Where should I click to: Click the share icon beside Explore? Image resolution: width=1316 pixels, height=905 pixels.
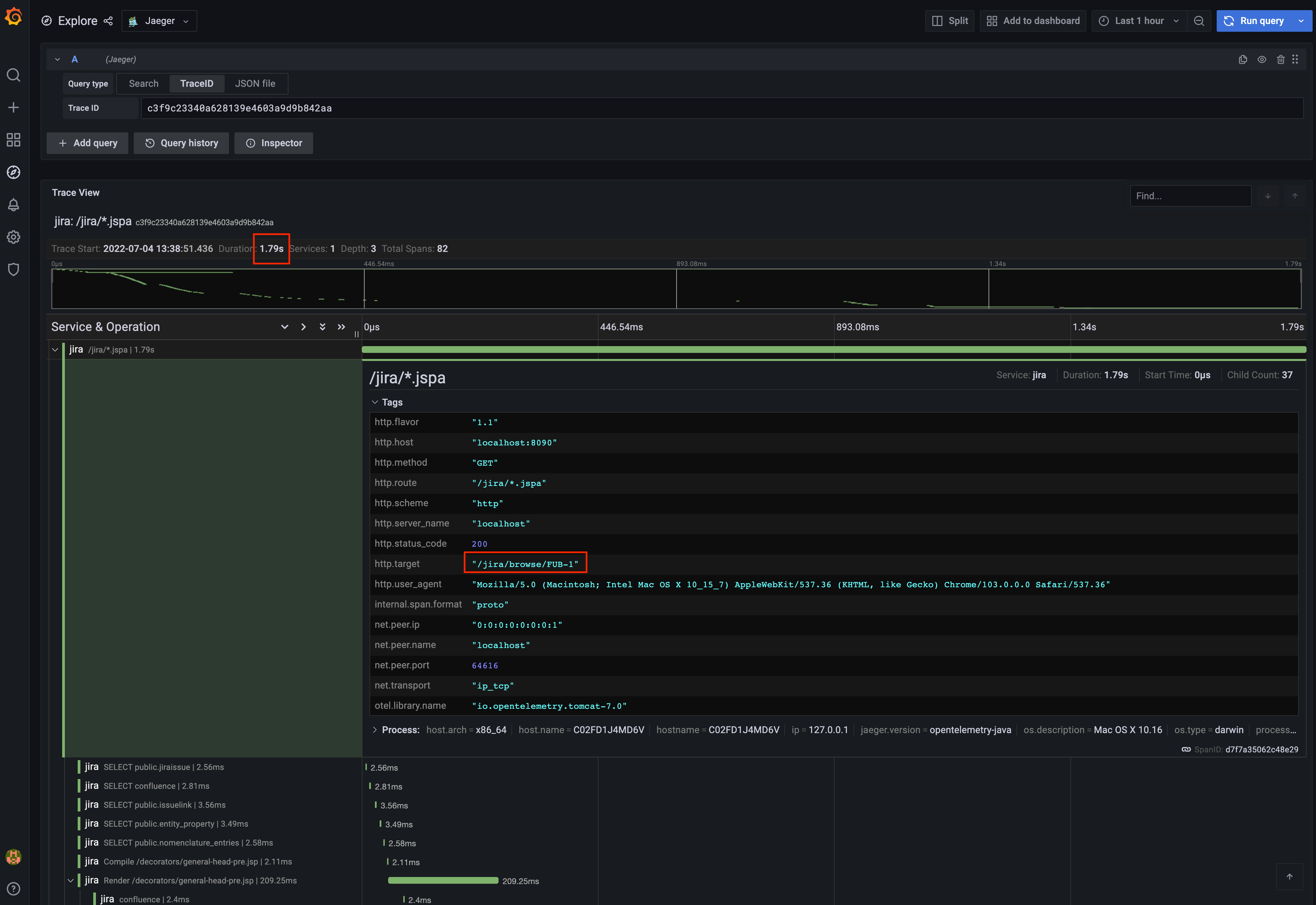108,21
